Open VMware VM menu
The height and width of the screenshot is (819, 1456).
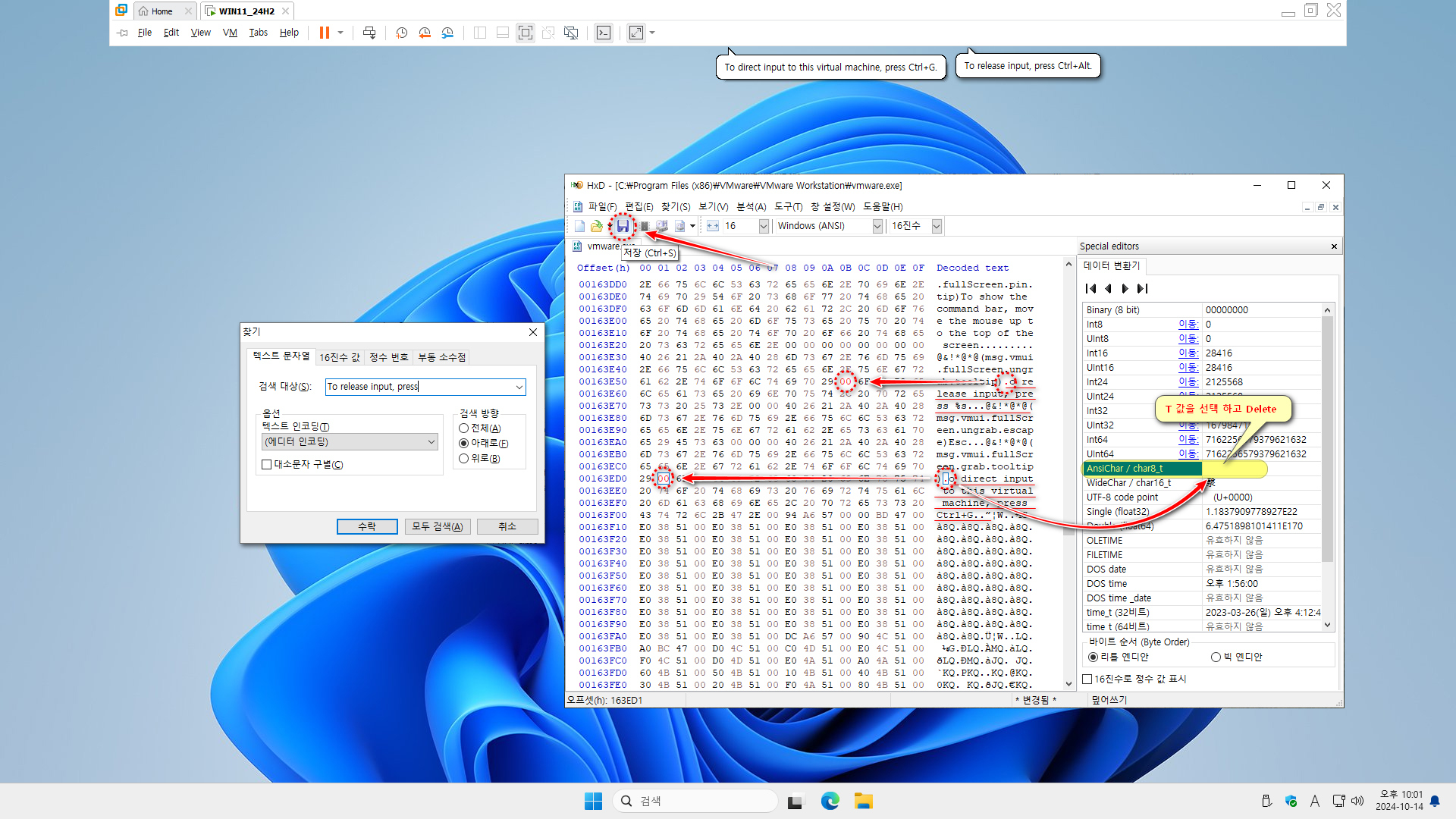click(230, 33)
